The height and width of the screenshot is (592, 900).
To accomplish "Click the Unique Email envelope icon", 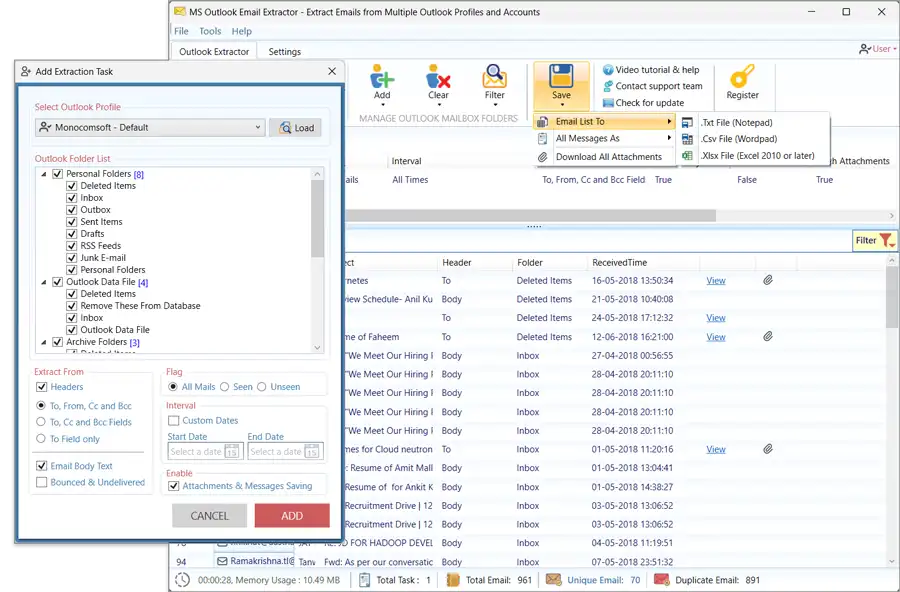I will [x=553, y=580].
